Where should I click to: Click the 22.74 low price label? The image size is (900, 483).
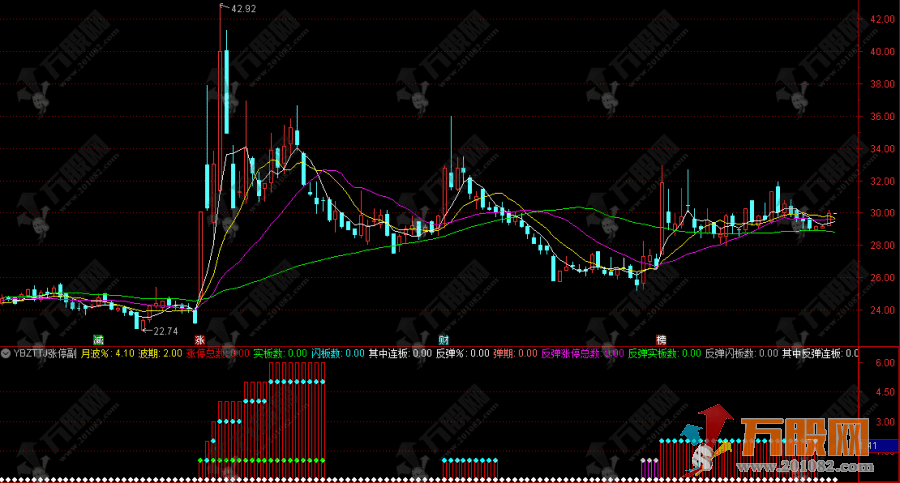tap(162, 331)
